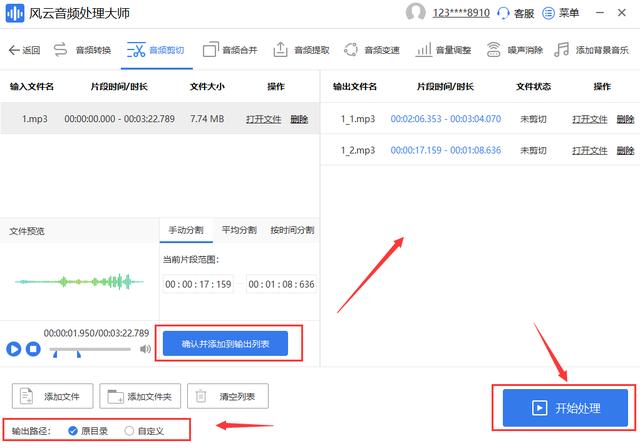The height and width of the screenshot is (448, 640).
Task: Confirm and add to output list
Action: (x=225, y=344)
